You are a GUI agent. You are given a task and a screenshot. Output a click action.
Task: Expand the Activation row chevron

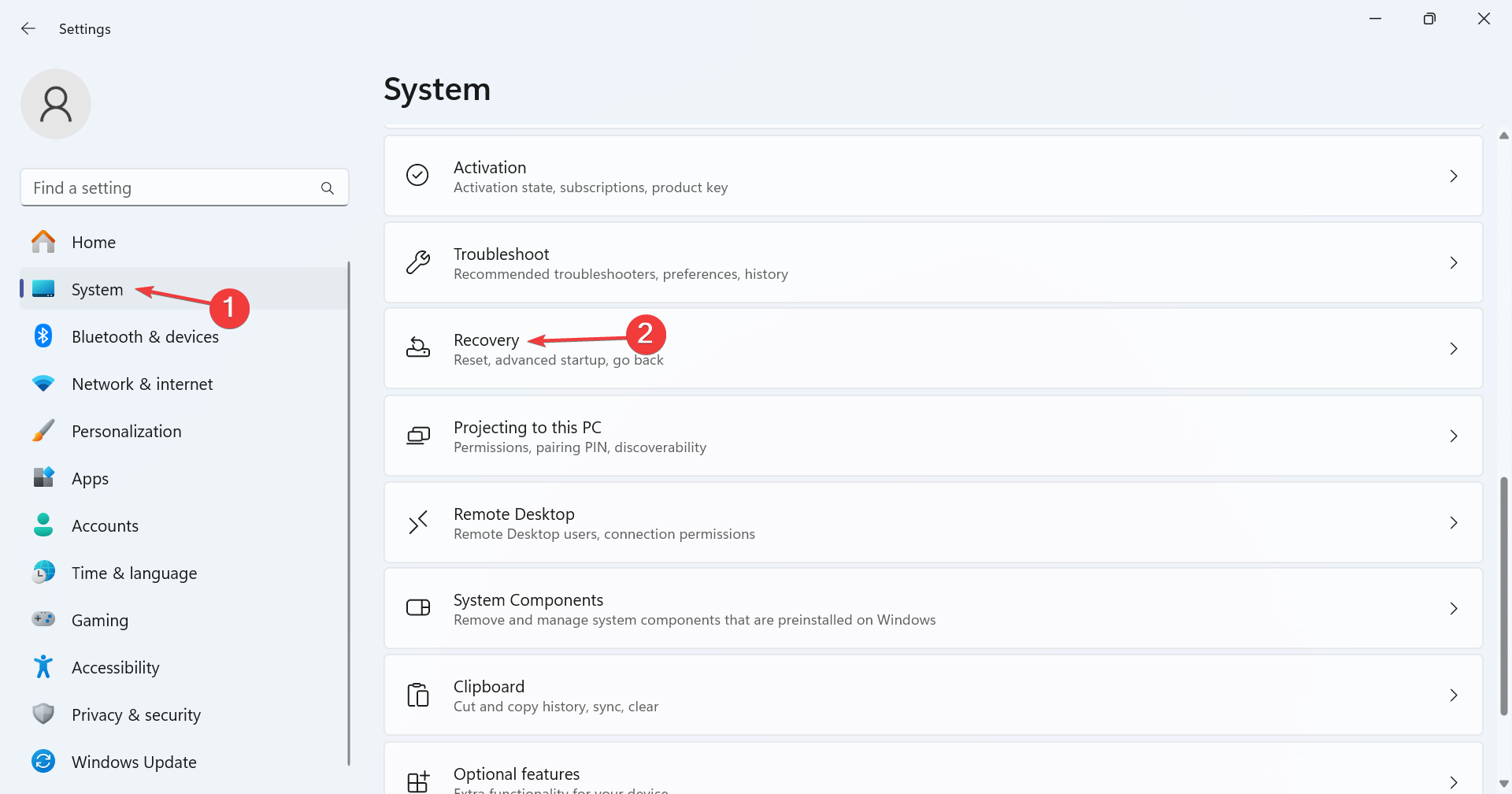[x=1454, y=176]
